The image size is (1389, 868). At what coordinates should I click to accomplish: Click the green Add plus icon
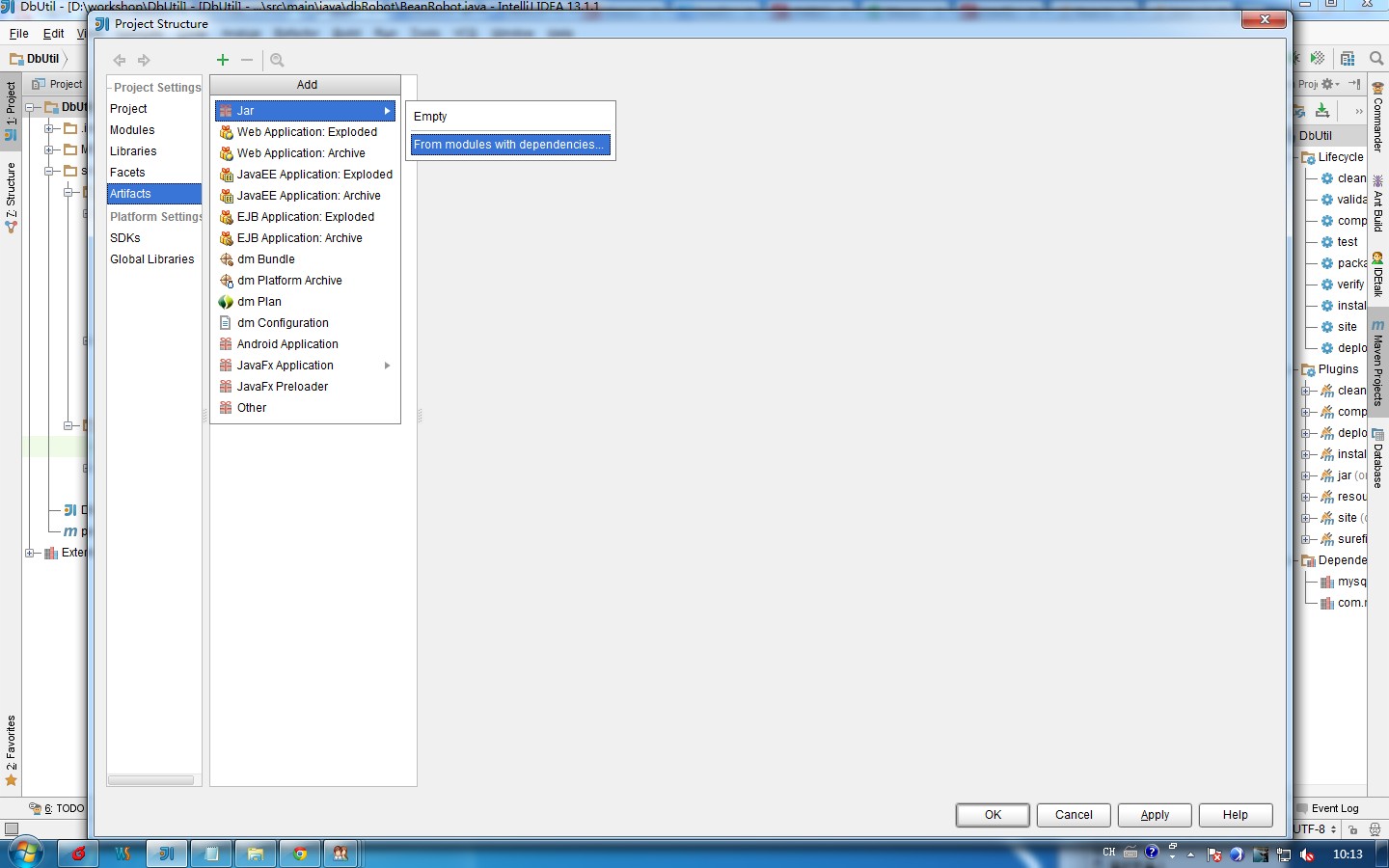click(223, 60)
